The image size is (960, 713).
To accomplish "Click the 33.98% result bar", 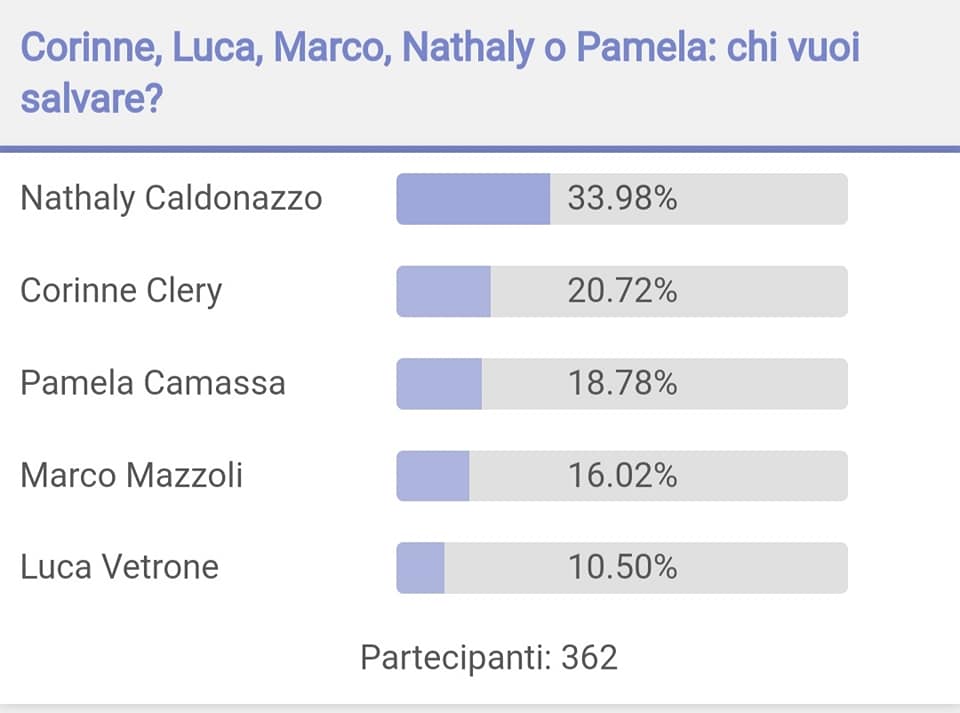I will click(622, 199).
